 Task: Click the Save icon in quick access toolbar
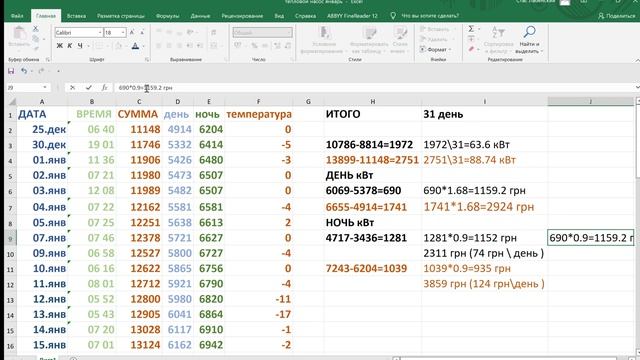[11, 71]
